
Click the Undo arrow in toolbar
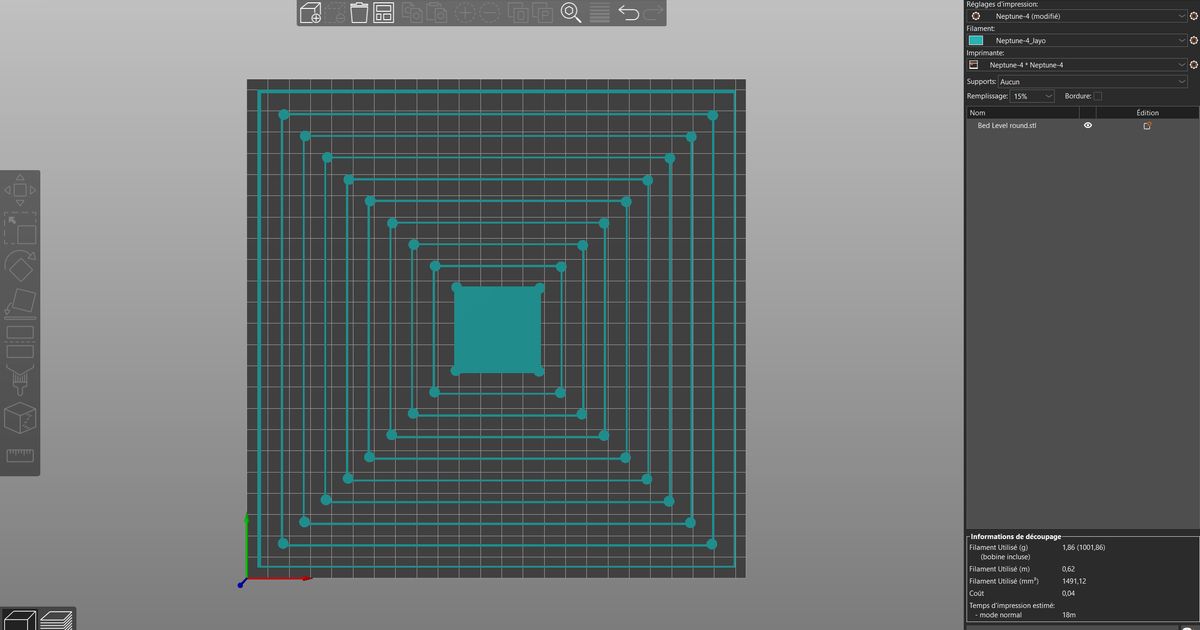tap(629, 13)
